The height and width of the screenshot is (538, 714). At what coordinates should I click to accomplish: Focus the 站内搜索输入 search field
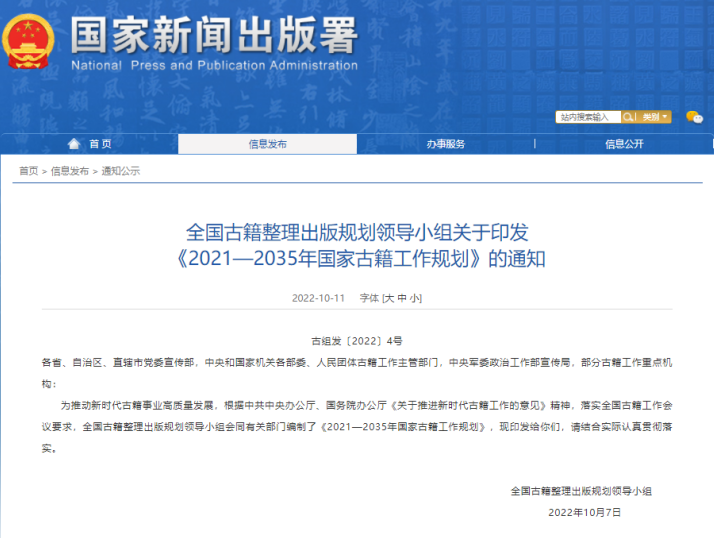[588, 117]
